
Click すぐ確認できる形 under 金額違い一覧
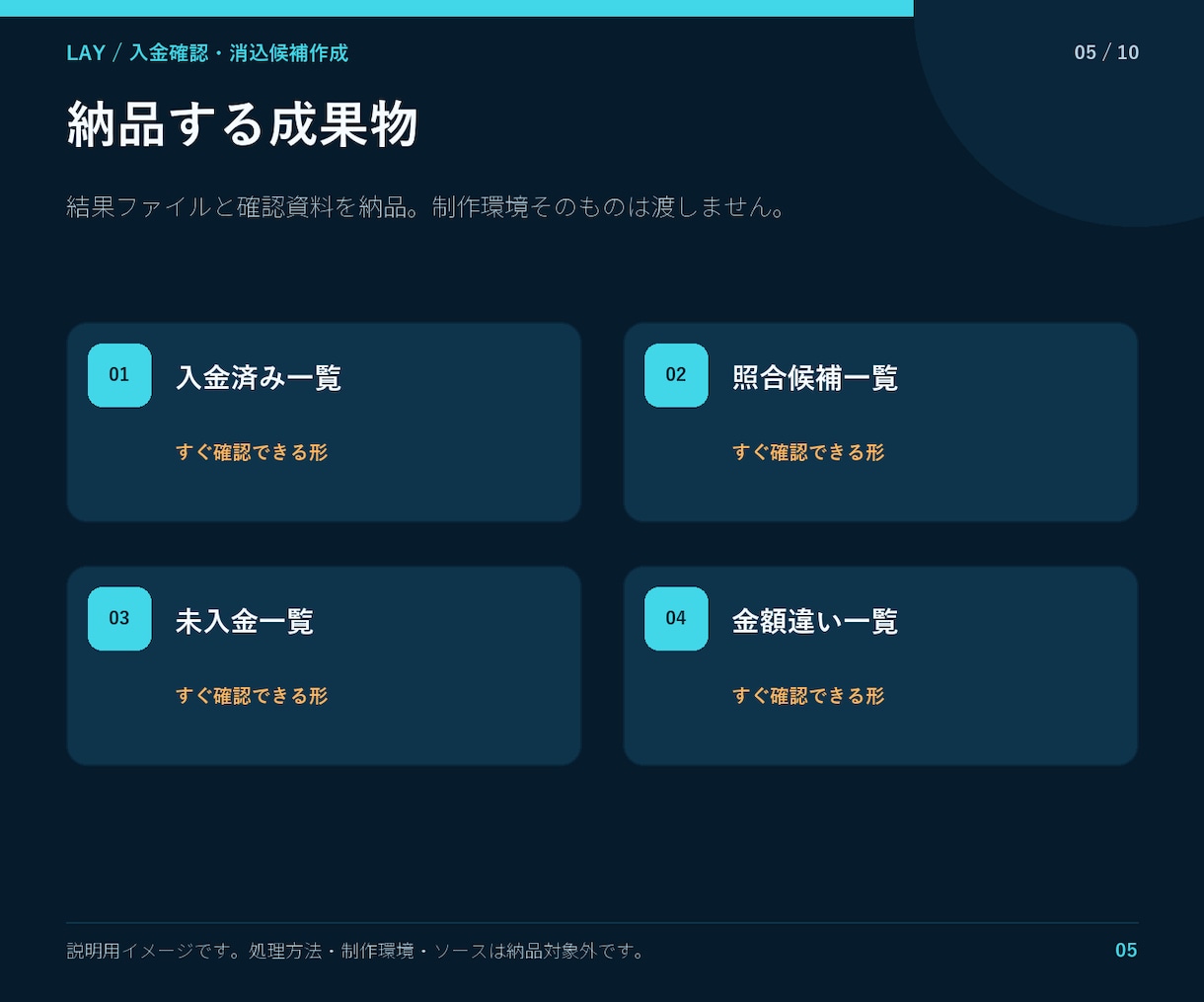(808, 696)
